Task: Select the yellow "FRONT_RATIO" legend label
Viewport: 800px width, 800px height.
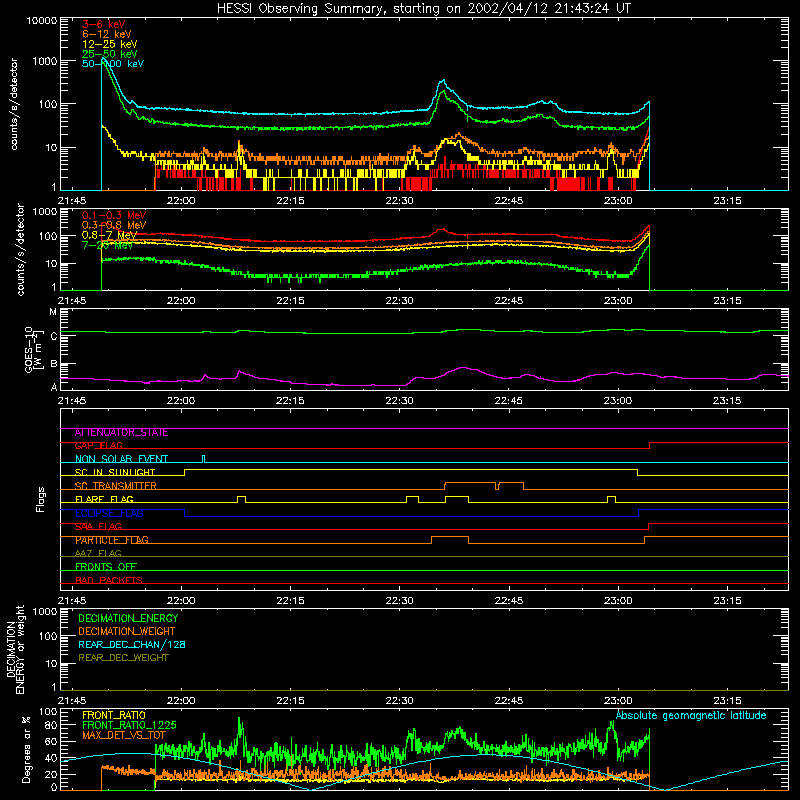Action: click(114, 715)
